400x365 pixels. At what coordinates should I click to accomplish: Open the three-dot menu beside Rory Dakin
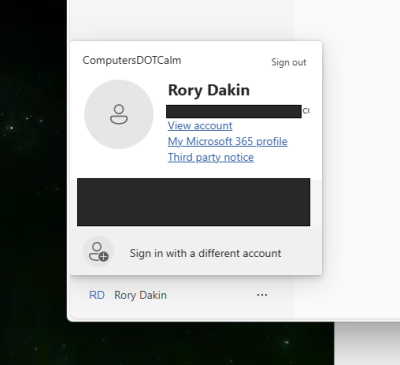262,295
